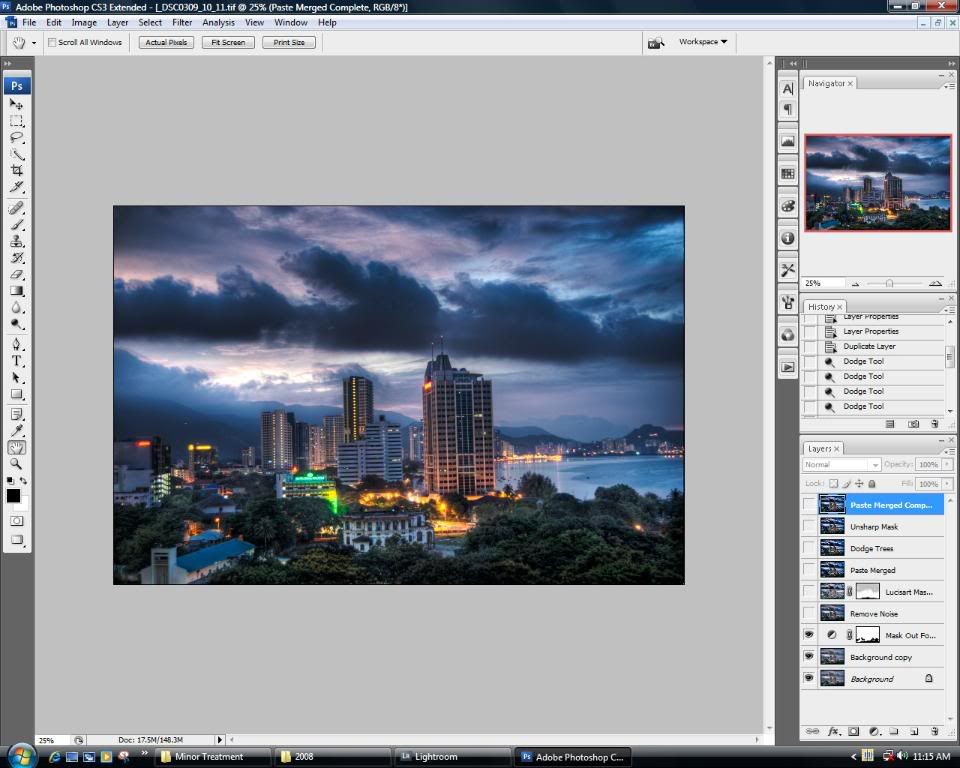Delete layer using Layers panel trash icon
The width and height of the screenshot is (960, 768).
[934, 732]
